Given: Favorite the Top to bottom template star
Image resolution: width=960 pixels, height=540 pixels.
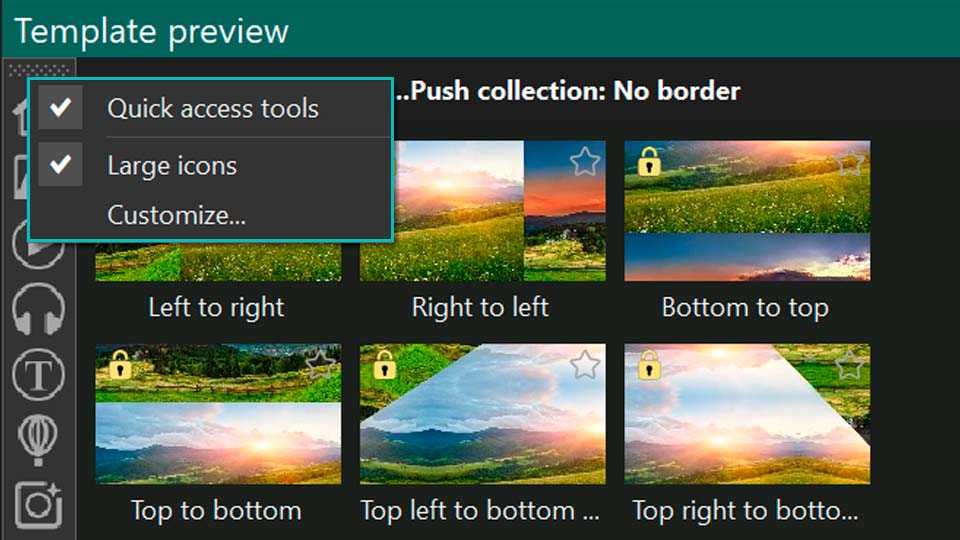Looking at the screenshot, I should [321, 365].
